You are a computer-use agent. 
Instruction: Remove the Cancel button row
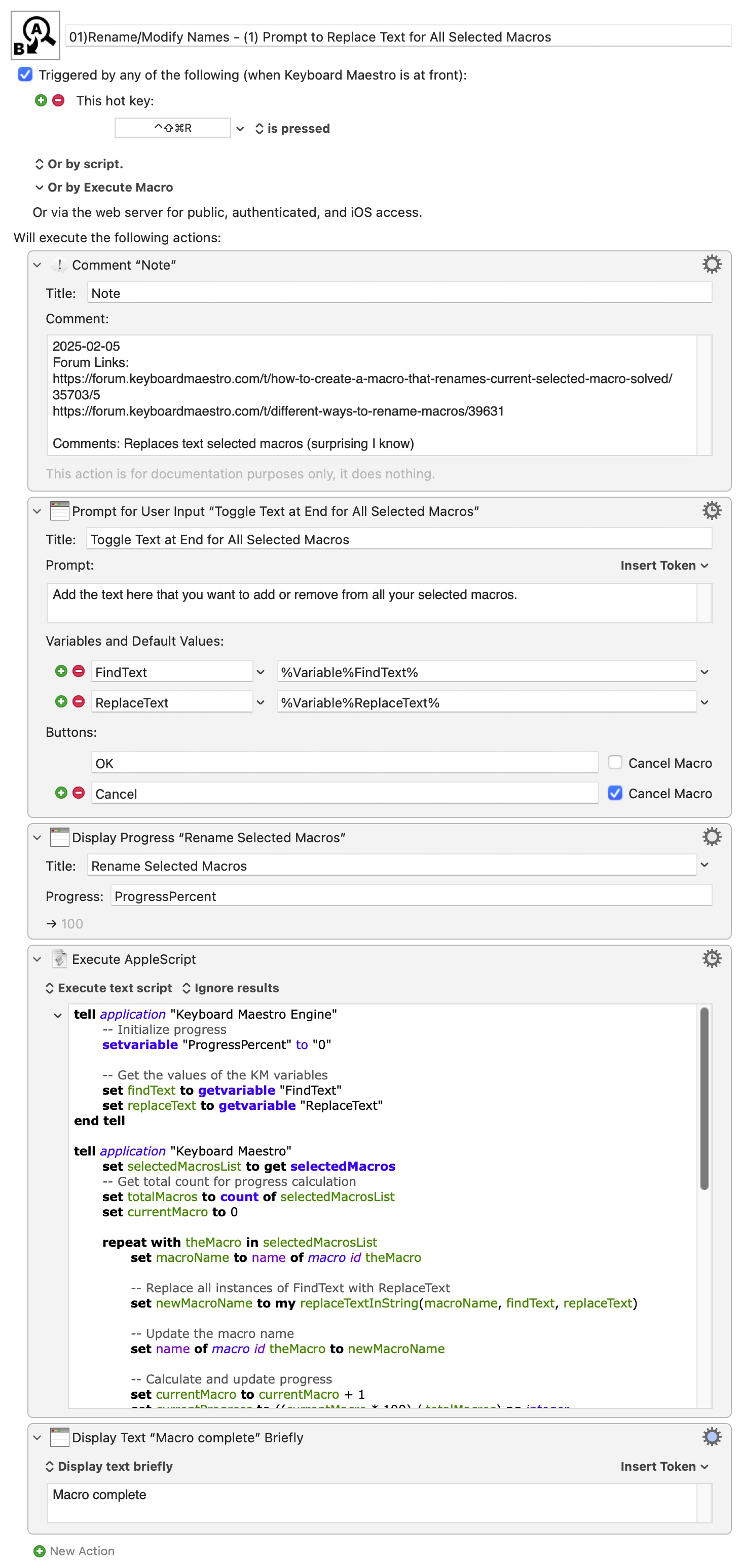tap(79, 793)
